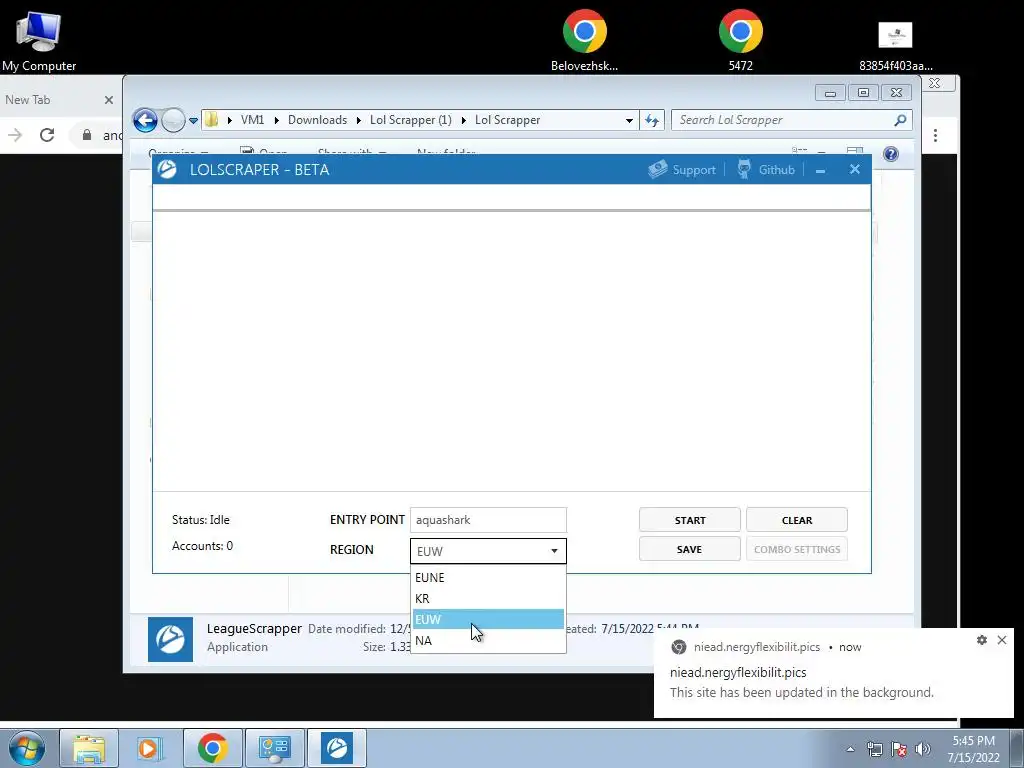Screen dimensions: 1024x768
Task: Switch to LeagueScrapper in the taskbar
Action: (337, 748)
